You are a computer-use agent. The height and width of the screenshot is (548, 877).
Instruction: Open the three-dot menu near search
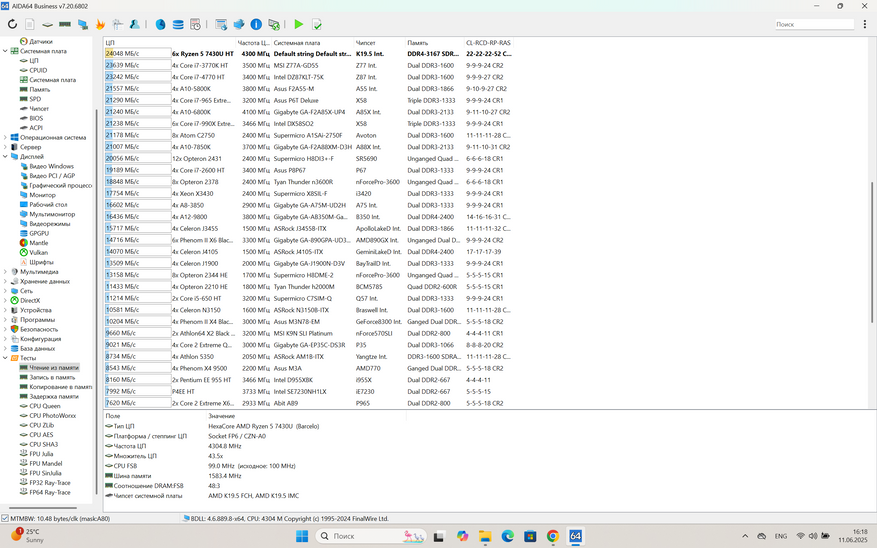(x=865, y=24)
